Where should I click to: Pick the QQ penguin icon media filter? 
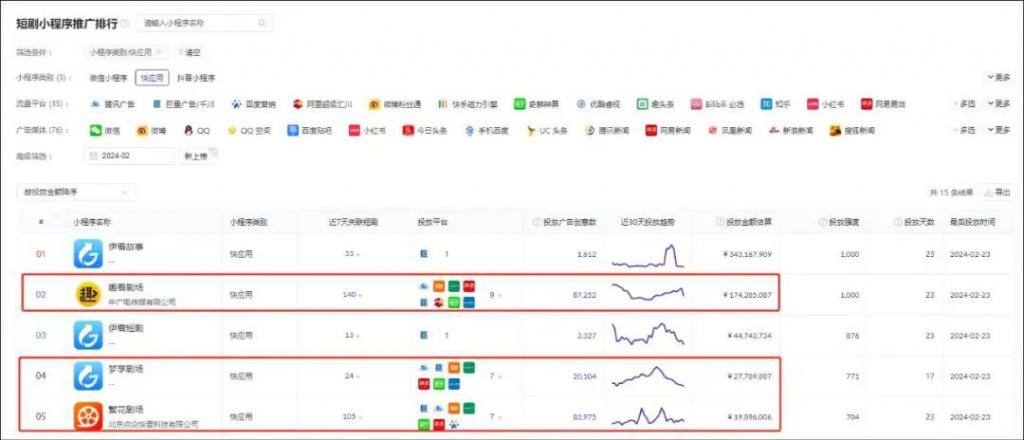pos(188,131)
